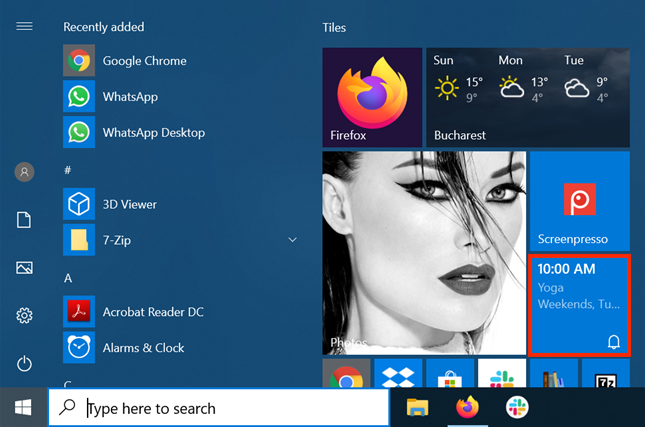This screenshot has height=427, width=645.
Task: Open the Photos tile
Action: point(424,253)
